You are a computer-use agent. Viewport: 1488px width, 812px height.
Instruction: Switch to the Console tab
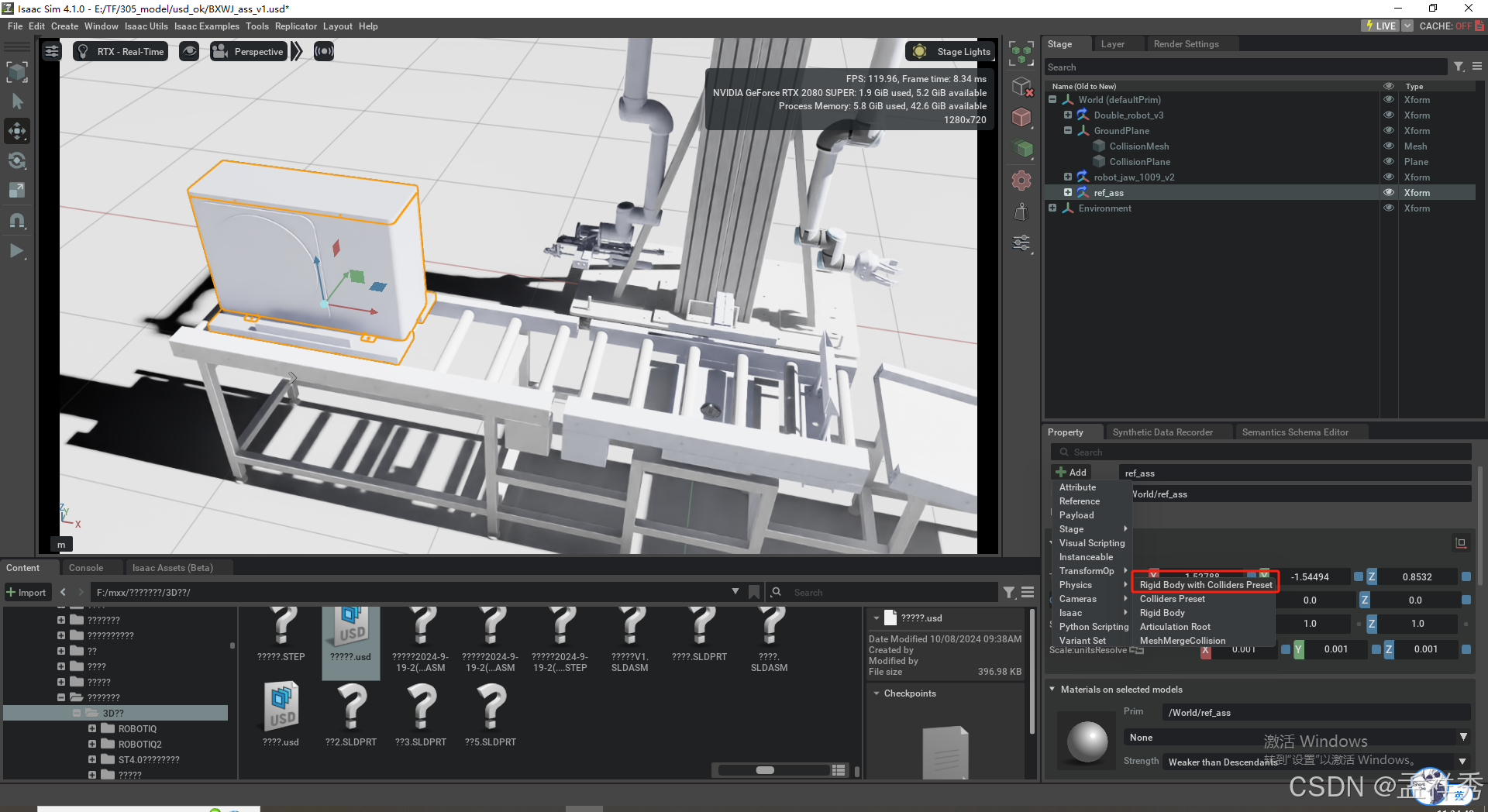85,568
